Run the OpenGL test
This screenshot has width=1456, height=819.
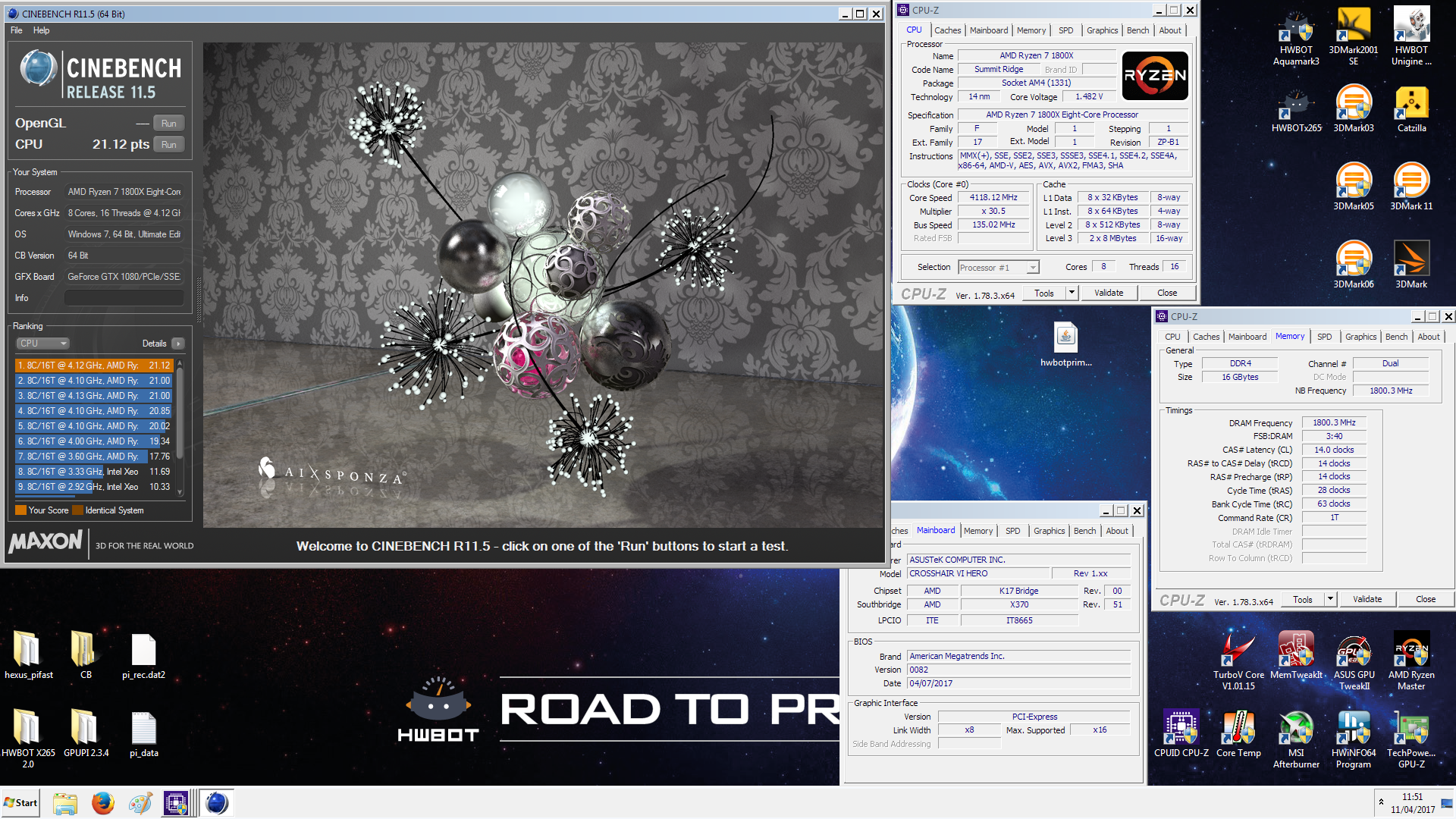(x=169, y=124)
